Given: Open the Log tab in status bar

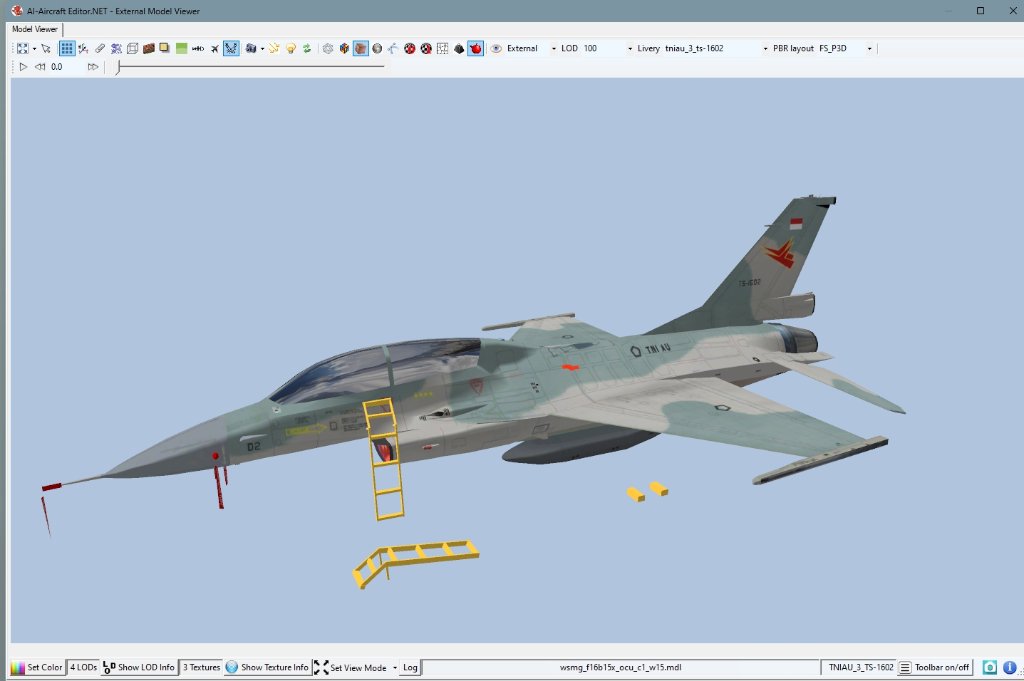Looking at the screenshot, I should pos(410,667).
